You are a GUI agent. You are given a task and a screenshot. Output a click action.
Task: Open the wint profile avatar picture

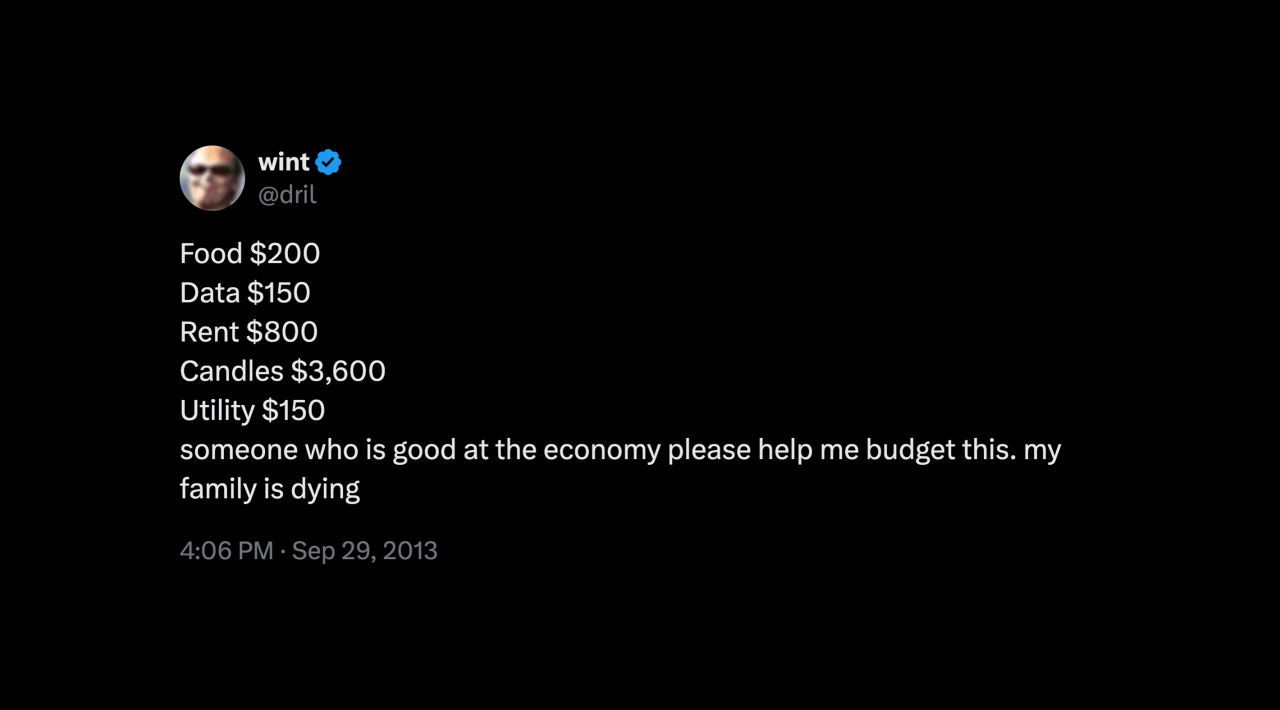pyautogui.click(x=212, y=178)
